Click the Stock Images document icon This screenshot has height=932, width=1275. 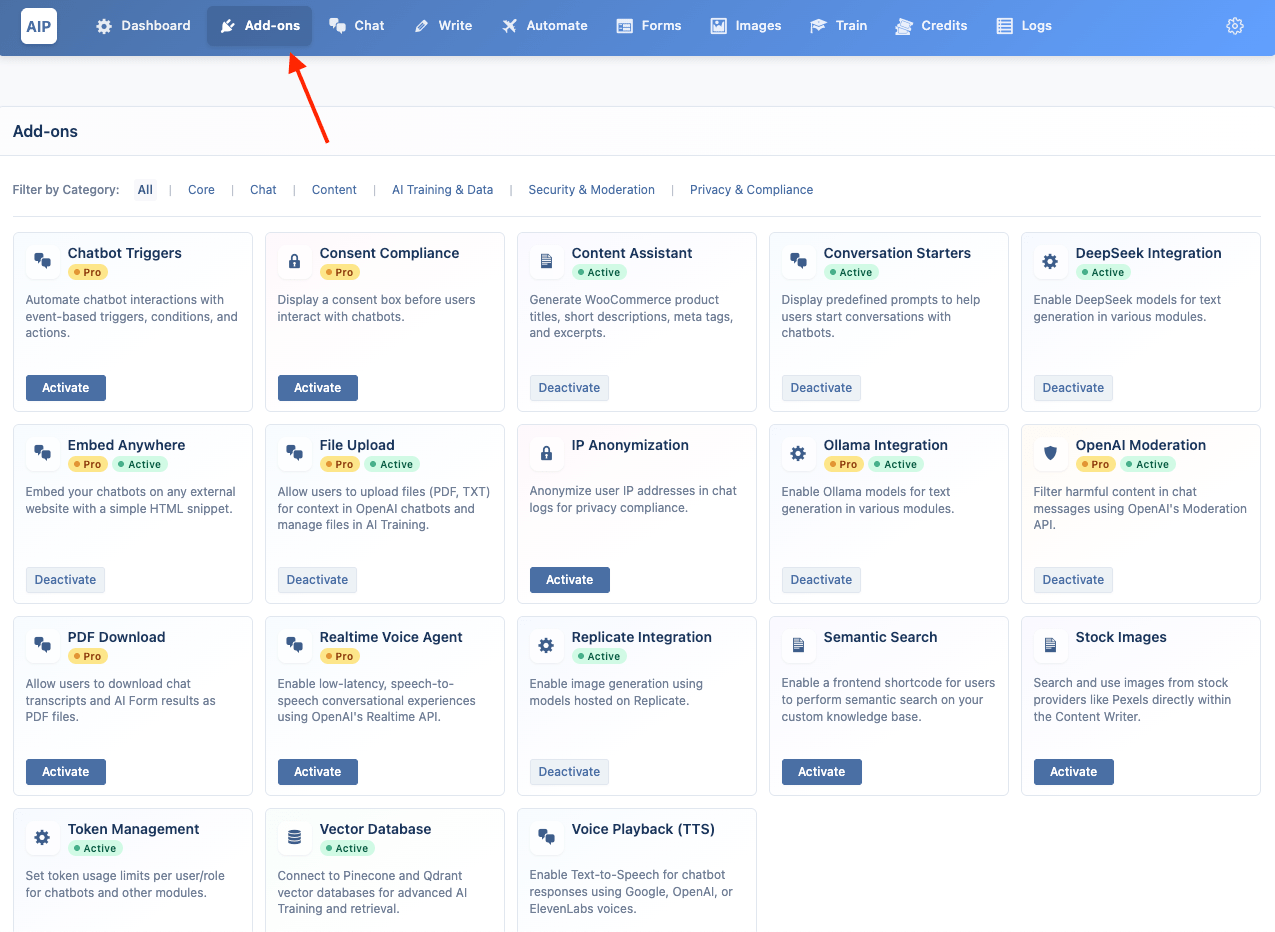[x=1050, y=645]
